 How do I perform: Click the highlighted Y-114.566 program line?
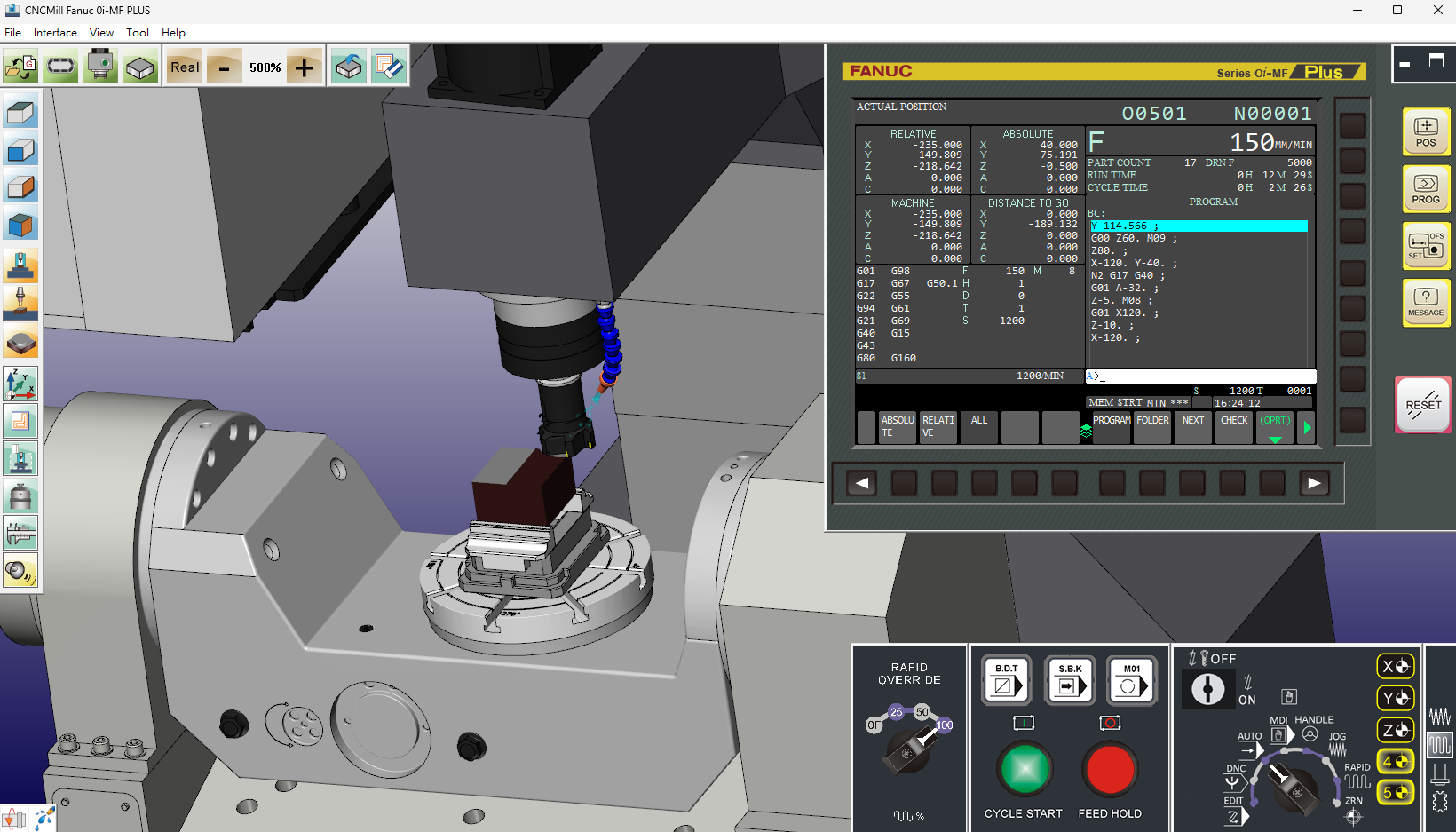(1199, 226)
